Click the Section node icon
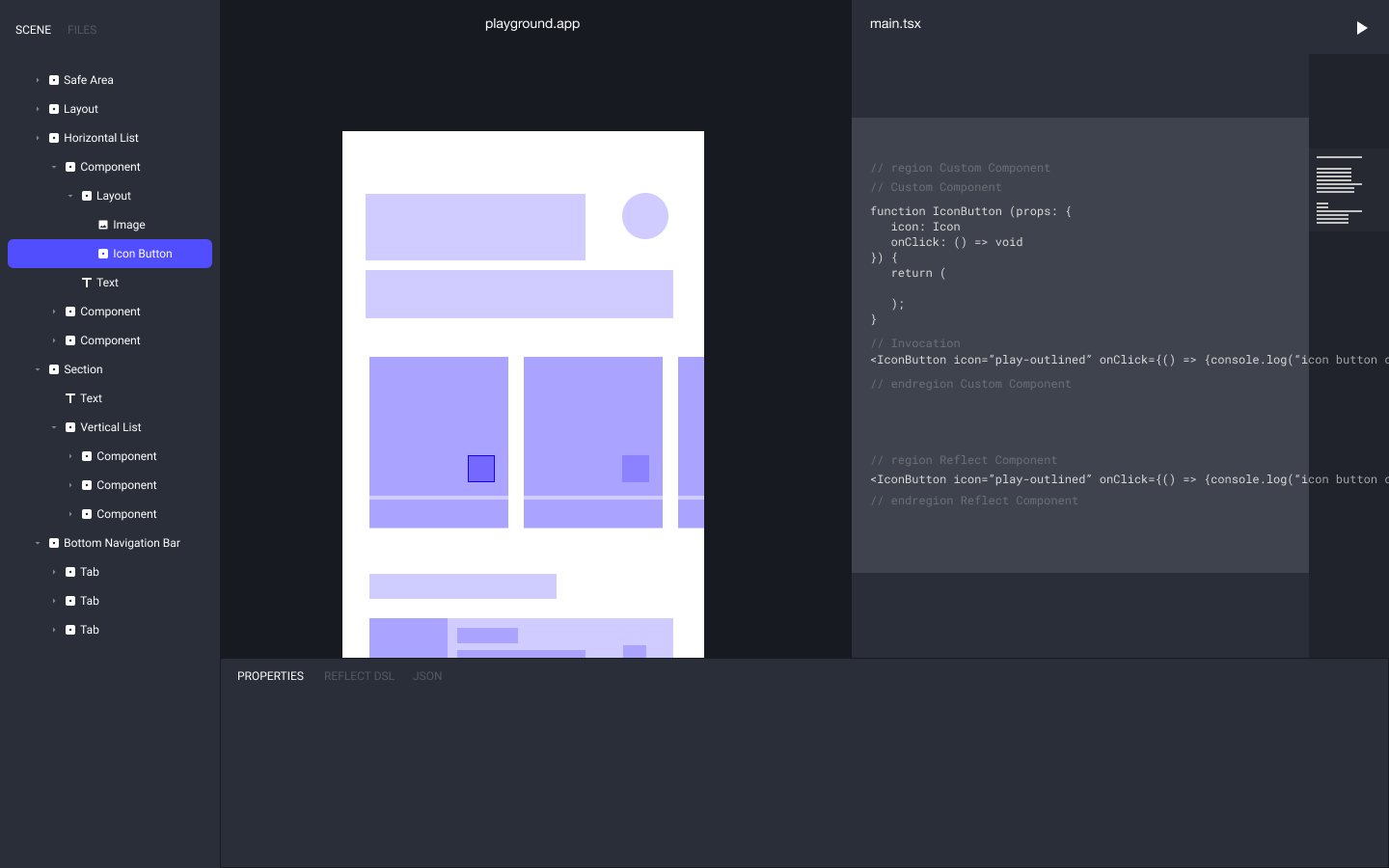 coord(54,369)
